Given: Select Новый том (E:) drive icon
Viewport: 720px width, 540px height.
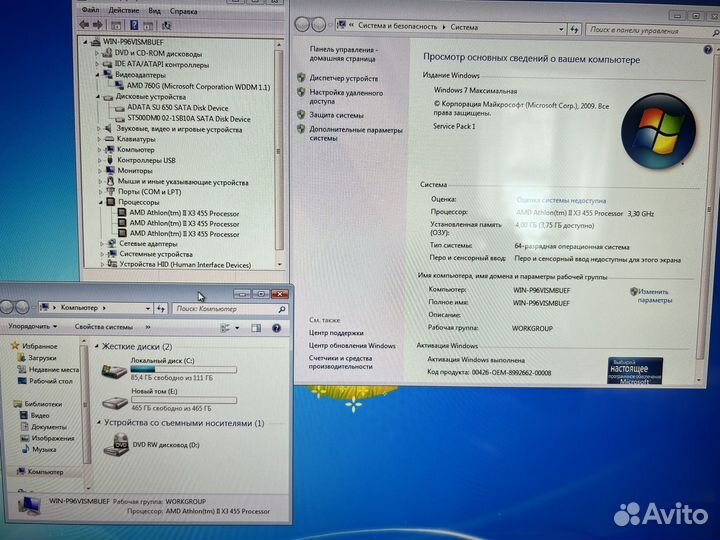Looking at the screenshot, I should point(114,403).
